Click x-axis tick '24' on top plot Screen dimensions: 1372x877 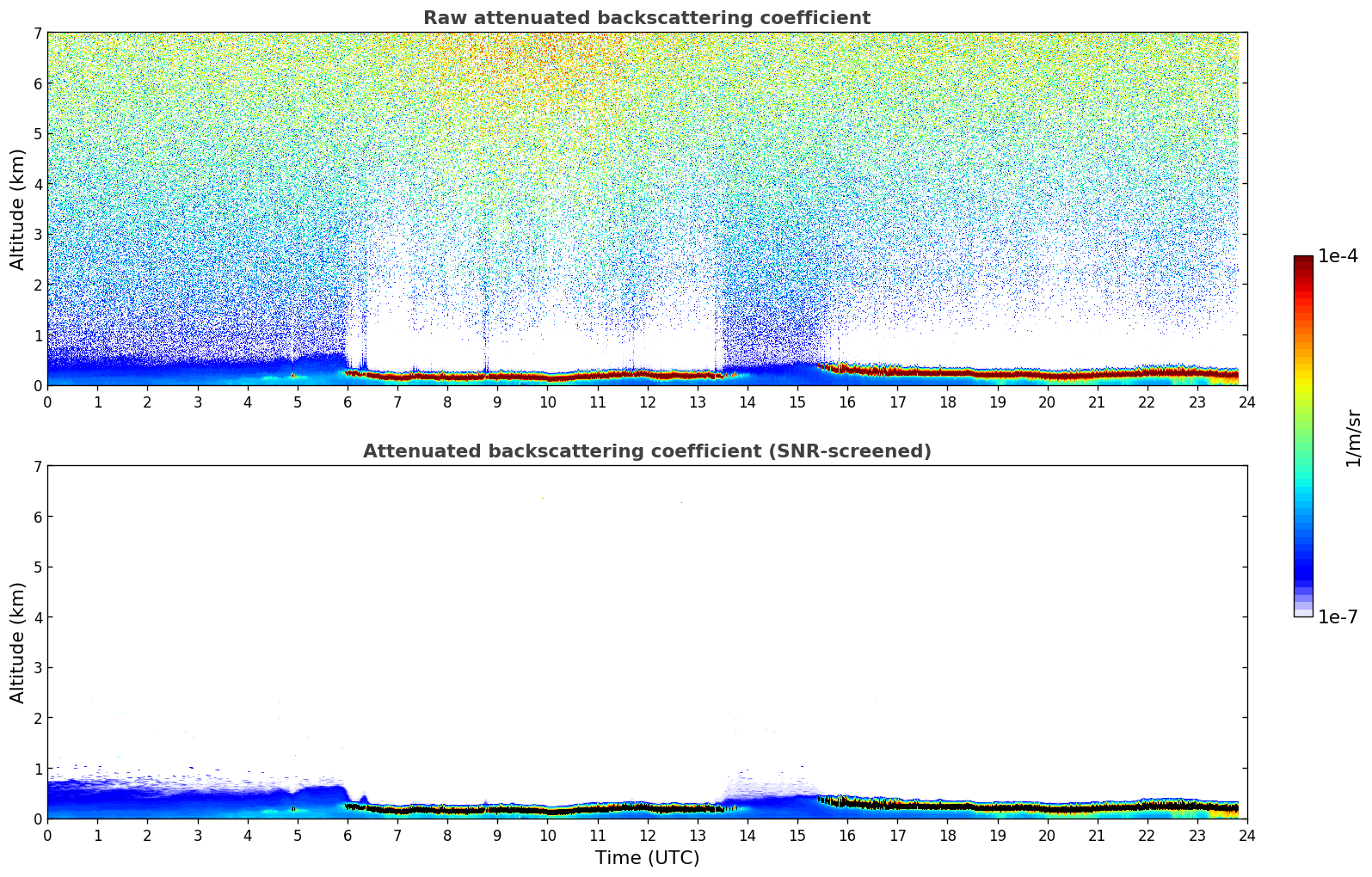(1247, 402)
